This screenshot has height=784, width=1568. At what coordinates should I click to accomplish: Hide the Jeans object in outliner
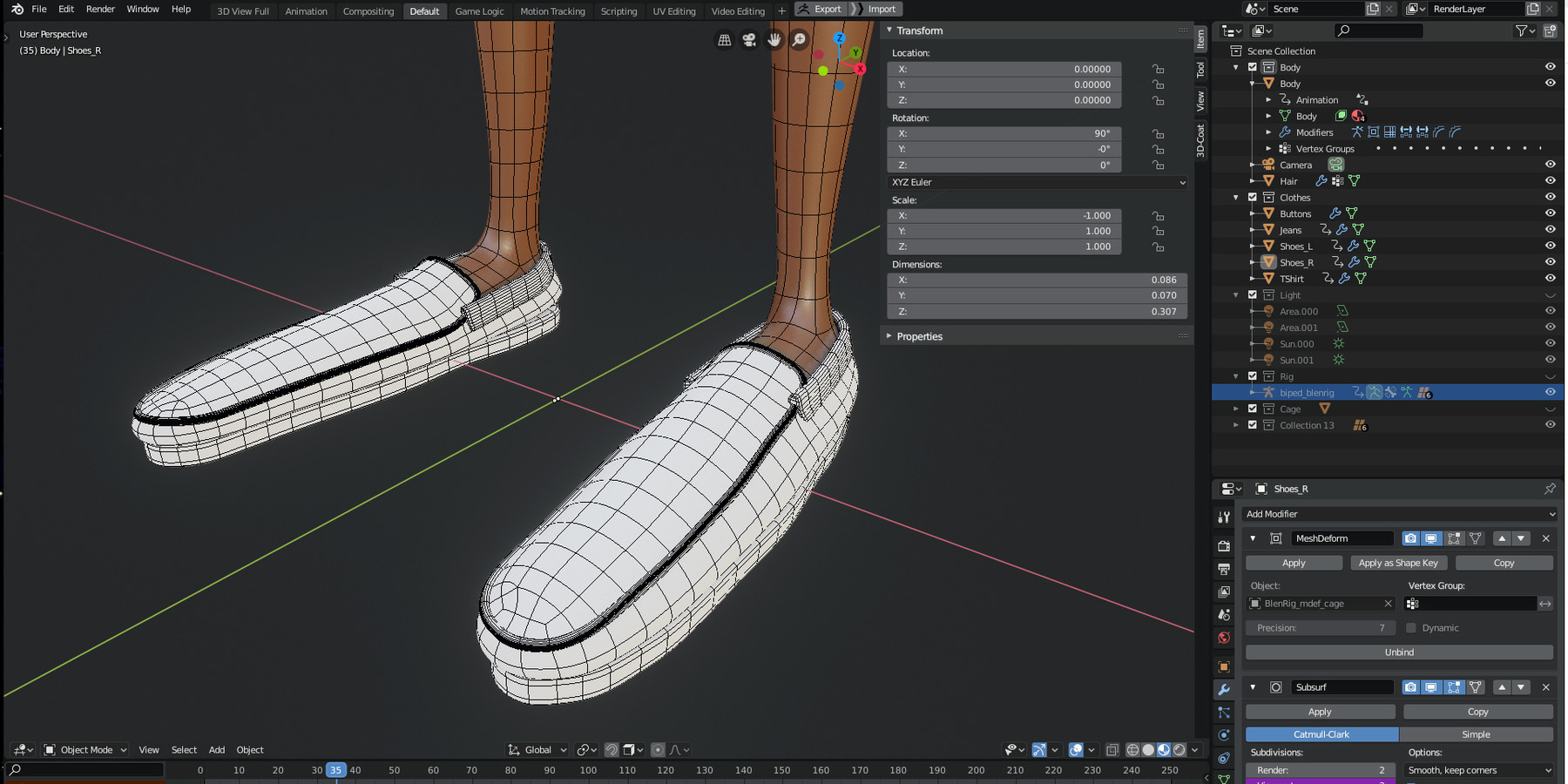[x=1550, y=230]
